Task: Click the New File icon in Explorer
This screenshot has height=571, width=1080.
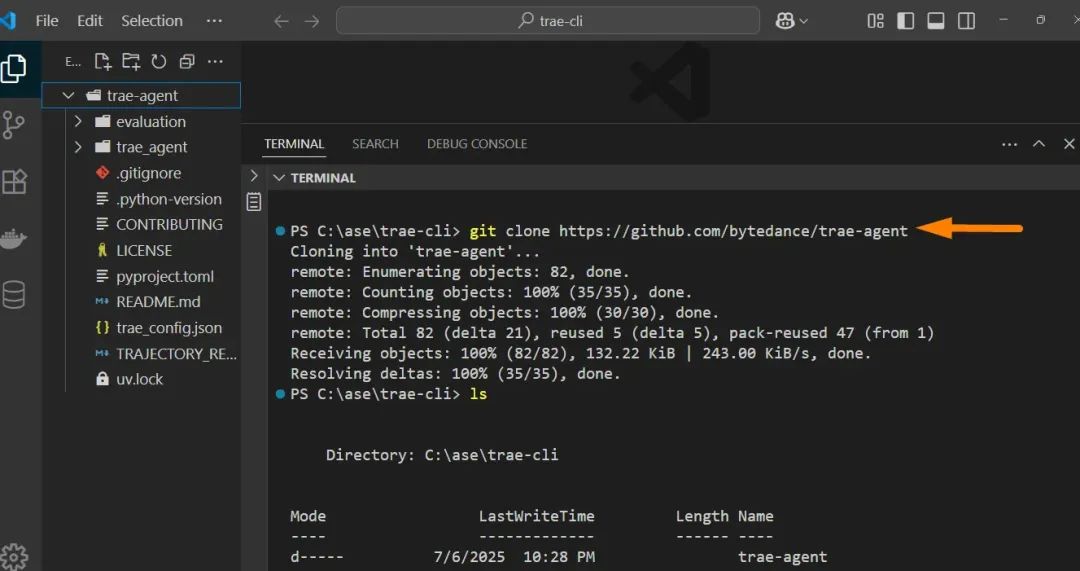Action: tap(103, 62)
